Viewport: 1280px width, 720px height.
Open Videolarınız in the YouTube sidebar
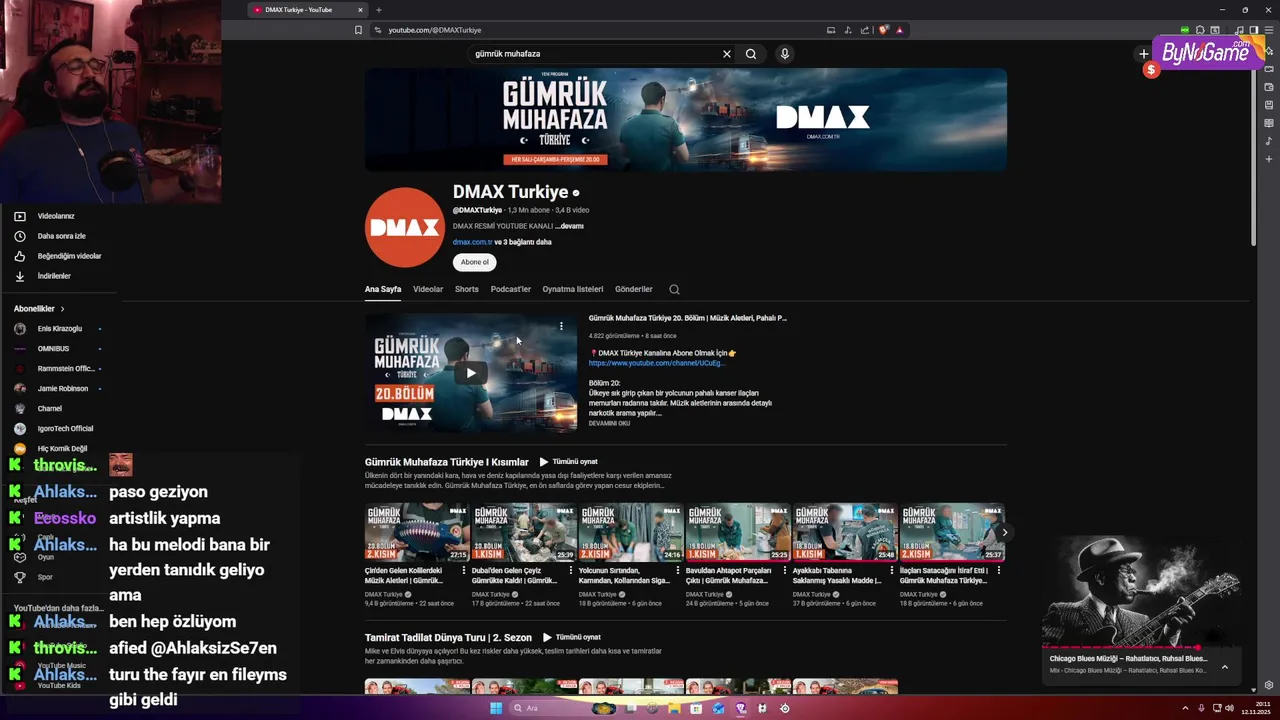pos(57,216)
